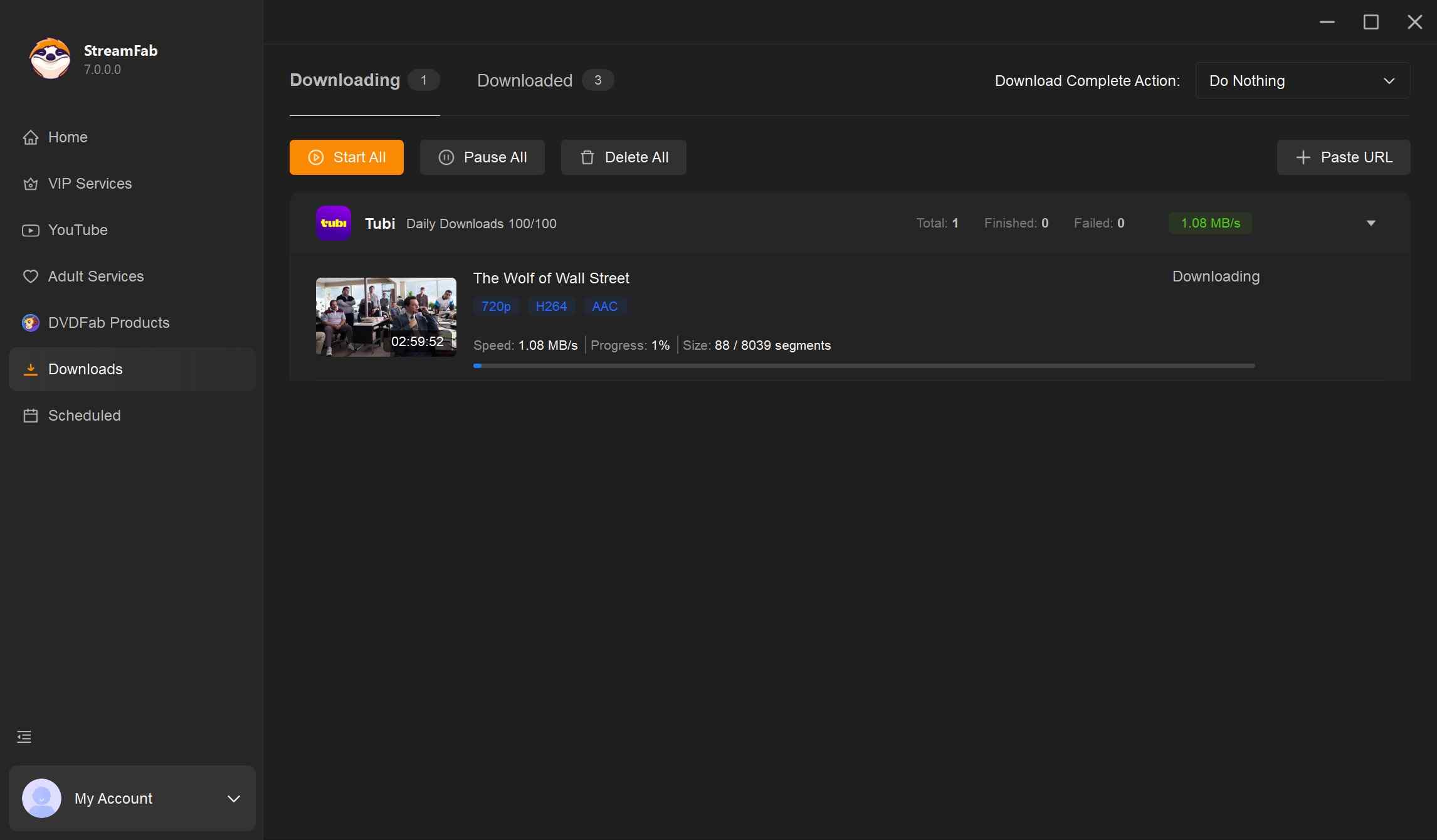Open the Downloads section

[x=85, y=369]
